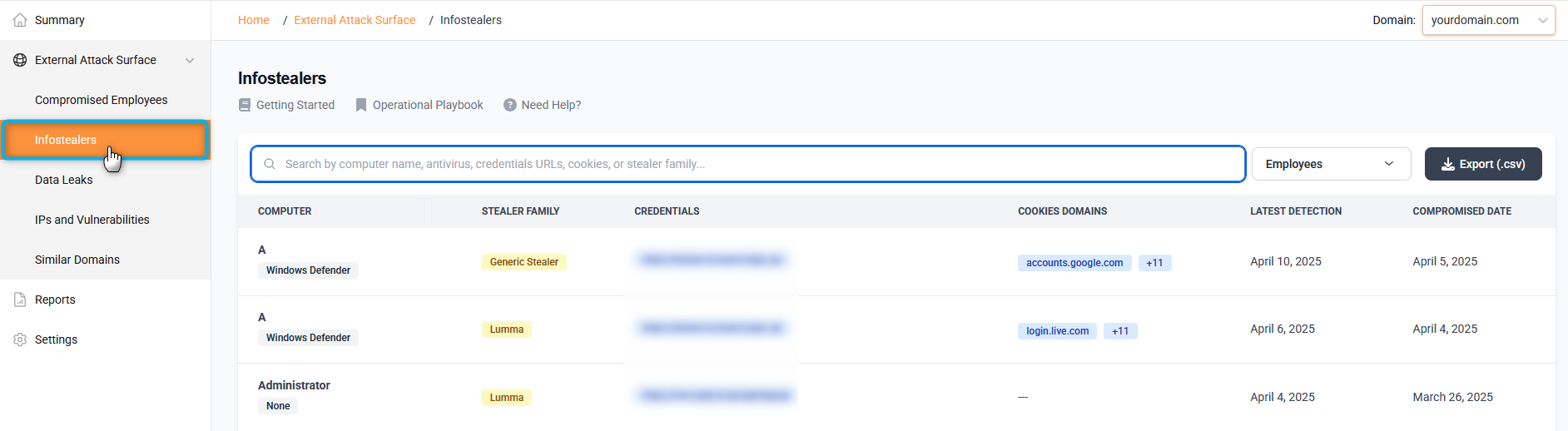Image resolution: width=1568 pixels, height=431 pixels.
Task: Collapse the External Attack Surface section
Action: [190, 60]
